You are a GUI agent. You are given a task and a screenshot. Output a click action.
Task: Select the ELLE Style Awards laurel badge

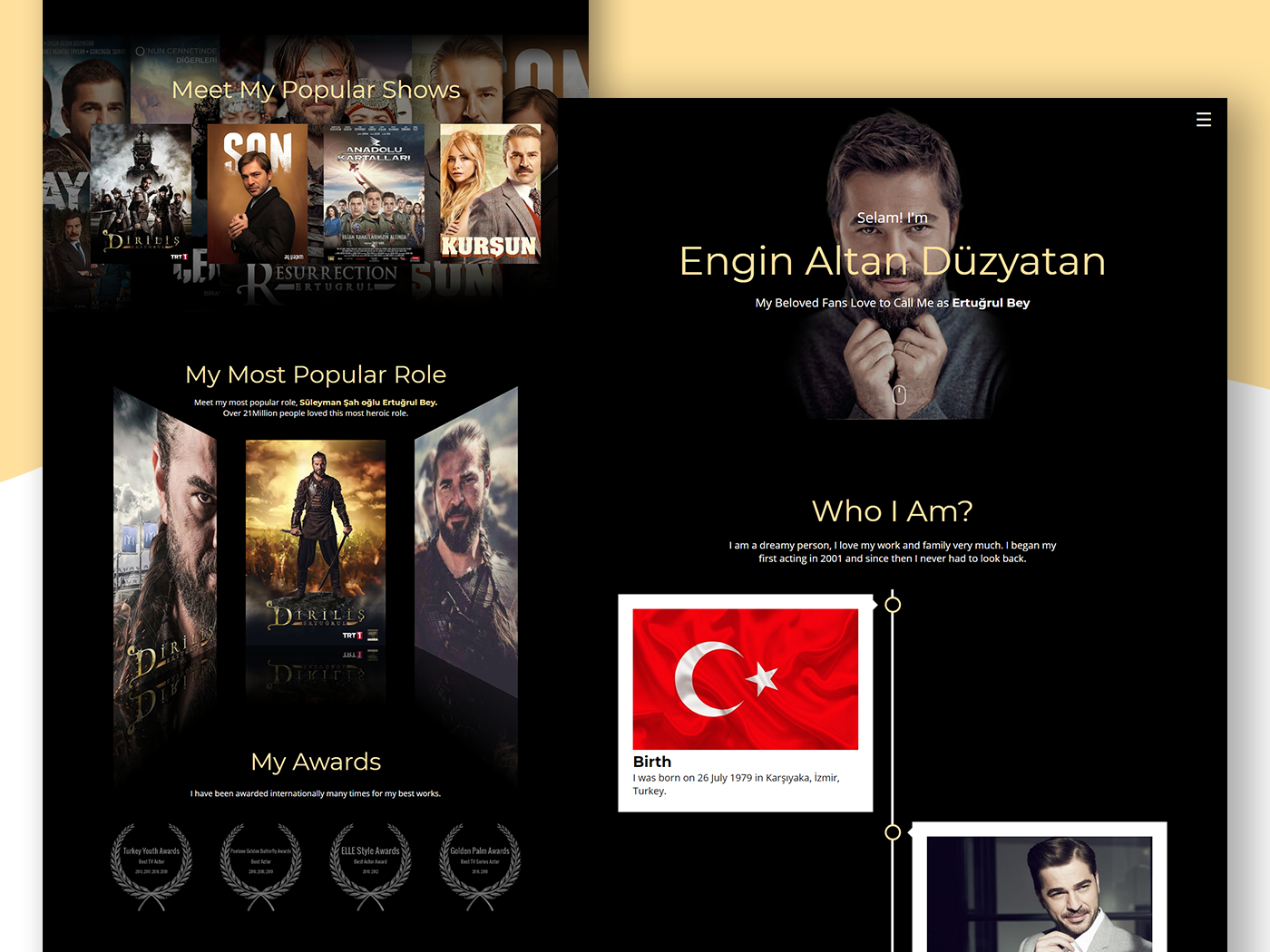tap(370, 867)
